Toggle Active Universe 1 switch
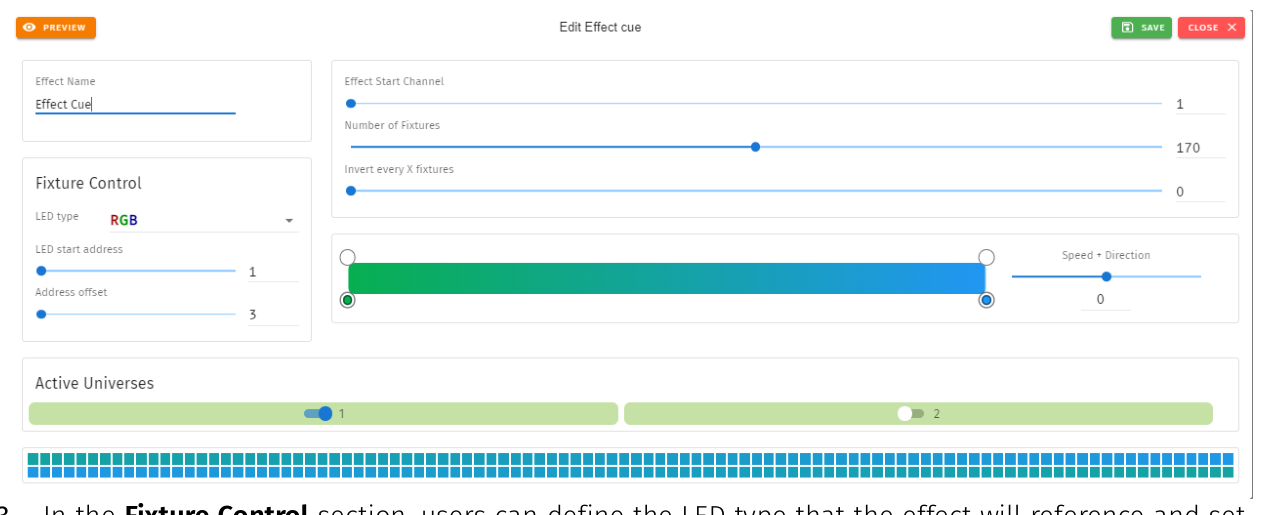The height and width of the screenshot is (515, 1264). click(318, 413)
